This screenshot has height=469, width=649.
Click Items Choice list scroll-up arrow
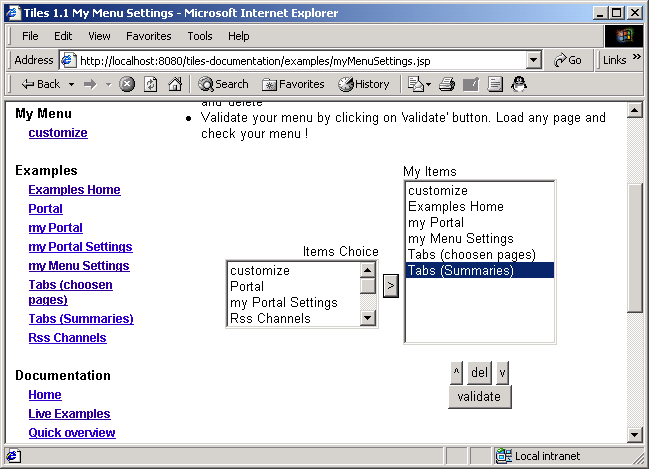coord(368,270)
